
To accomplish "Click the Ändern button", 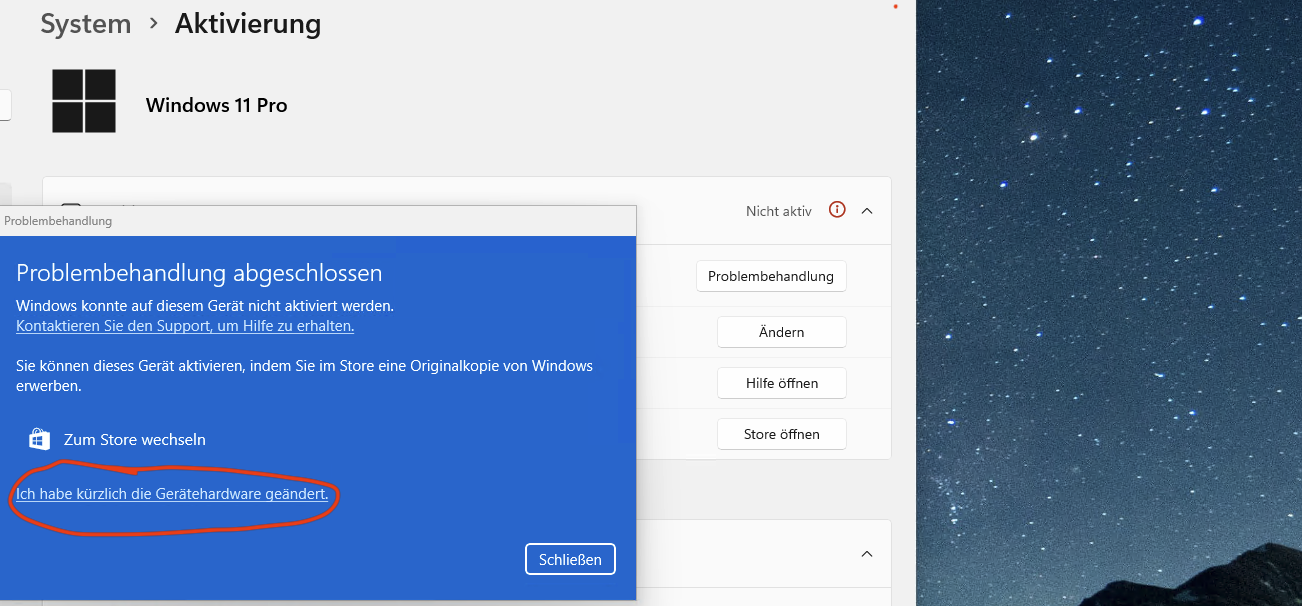I will 781,332.
